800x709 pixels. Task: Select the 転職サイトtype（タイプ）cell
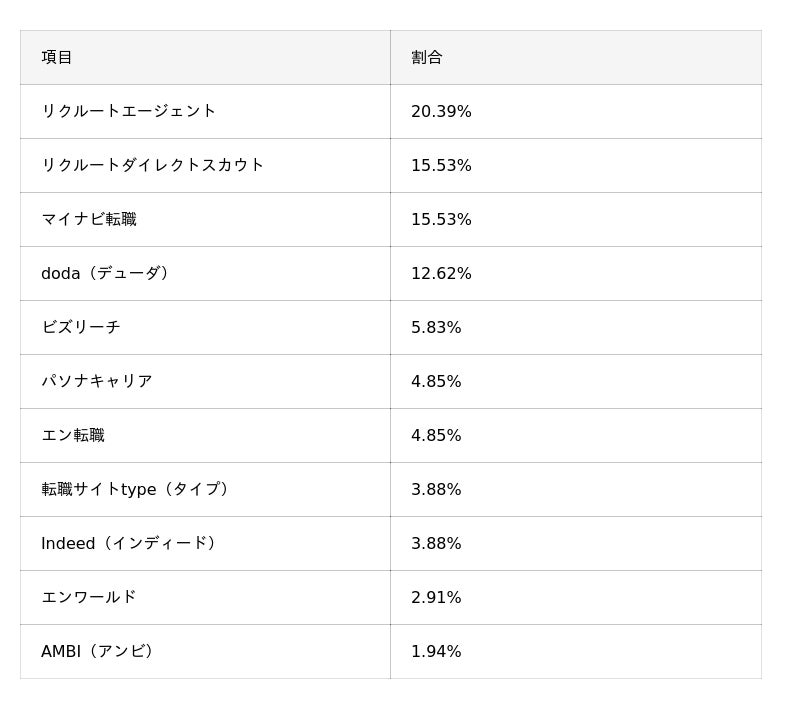[138, 489]
